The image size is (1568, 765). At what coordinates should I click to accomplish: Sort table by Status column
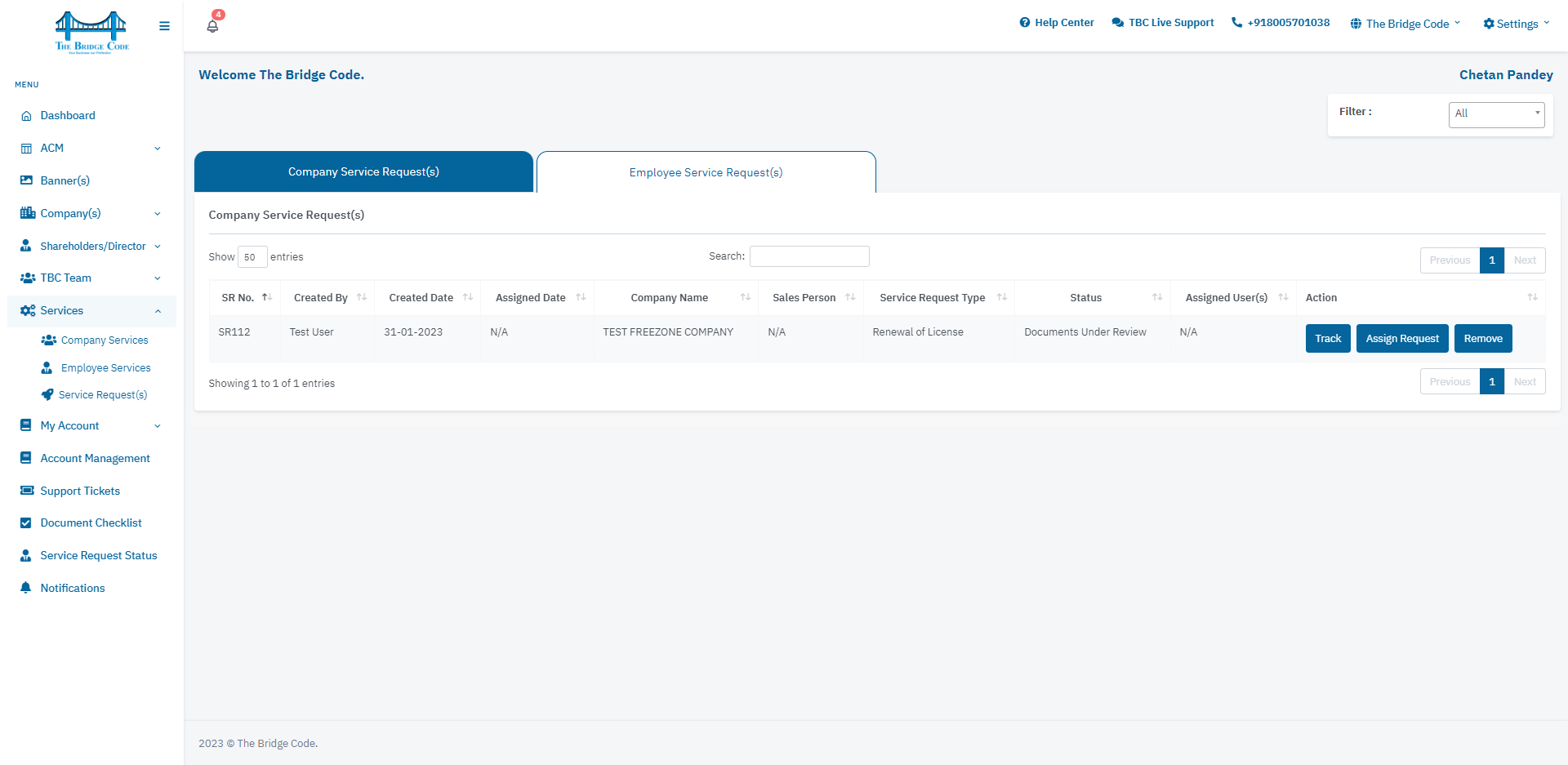(x=1093, y=298)
